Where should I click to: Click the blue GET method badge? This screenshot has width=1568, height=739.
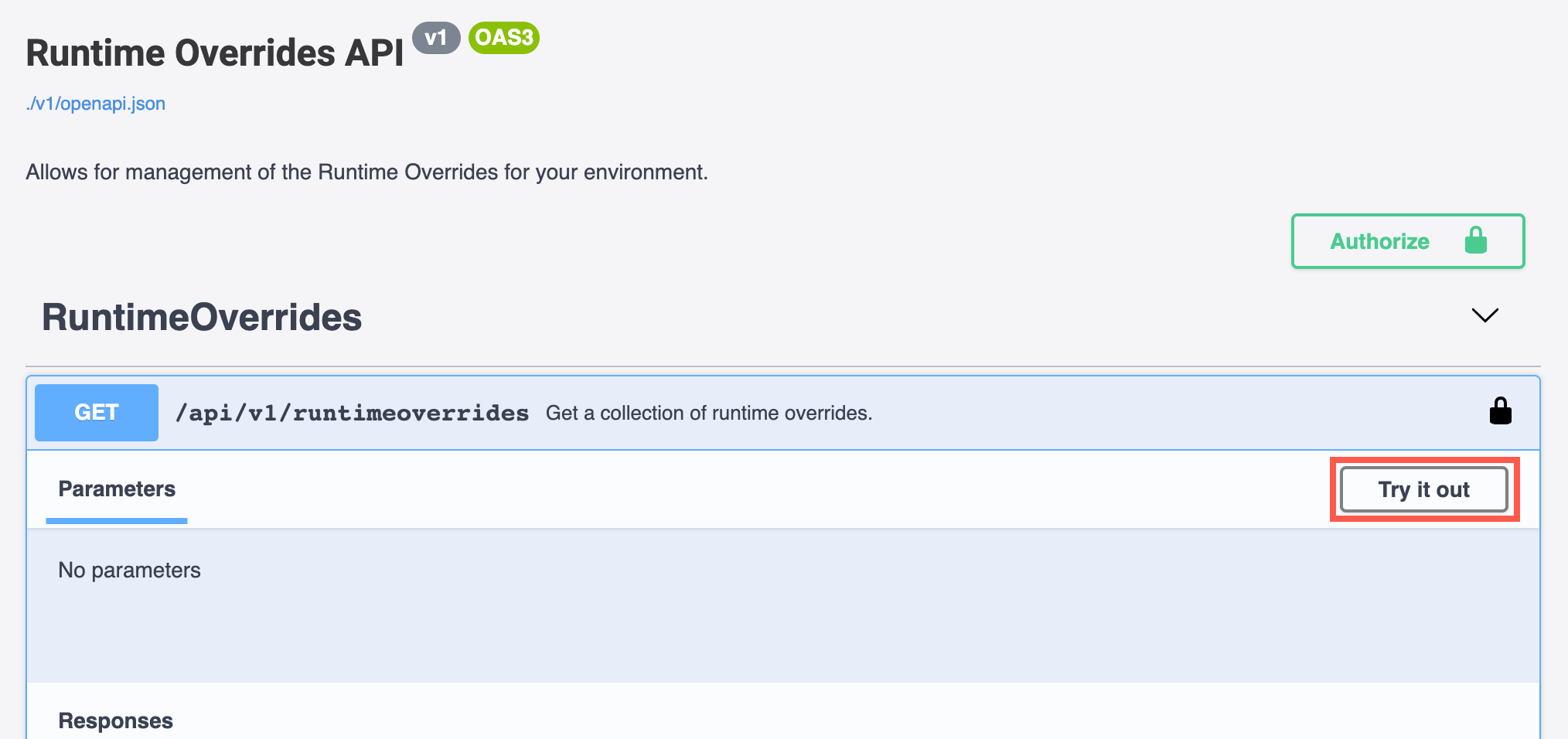pyautogui.click(x=97, y=413)
